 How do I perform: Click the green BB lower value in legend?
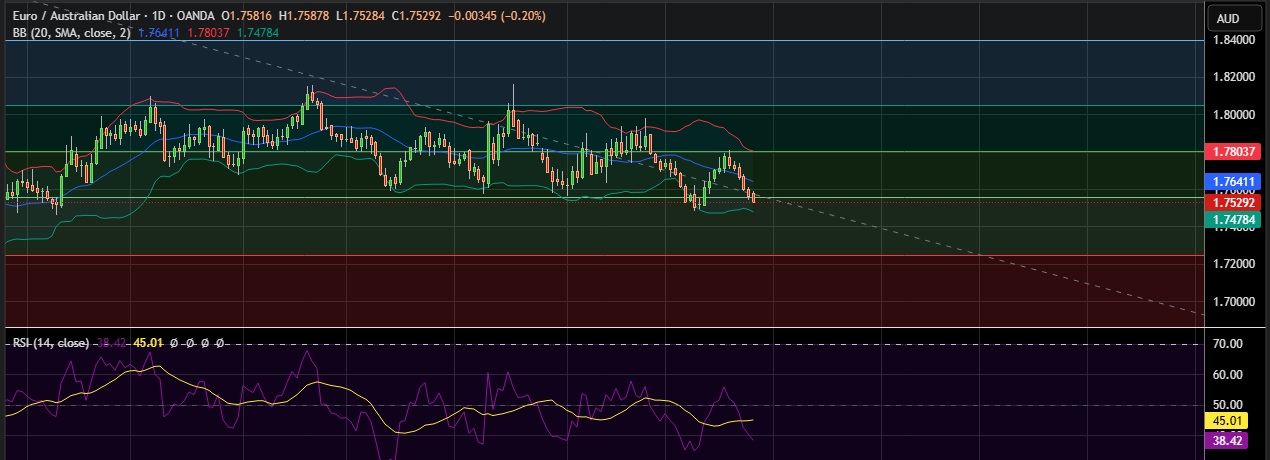(258, 33)
